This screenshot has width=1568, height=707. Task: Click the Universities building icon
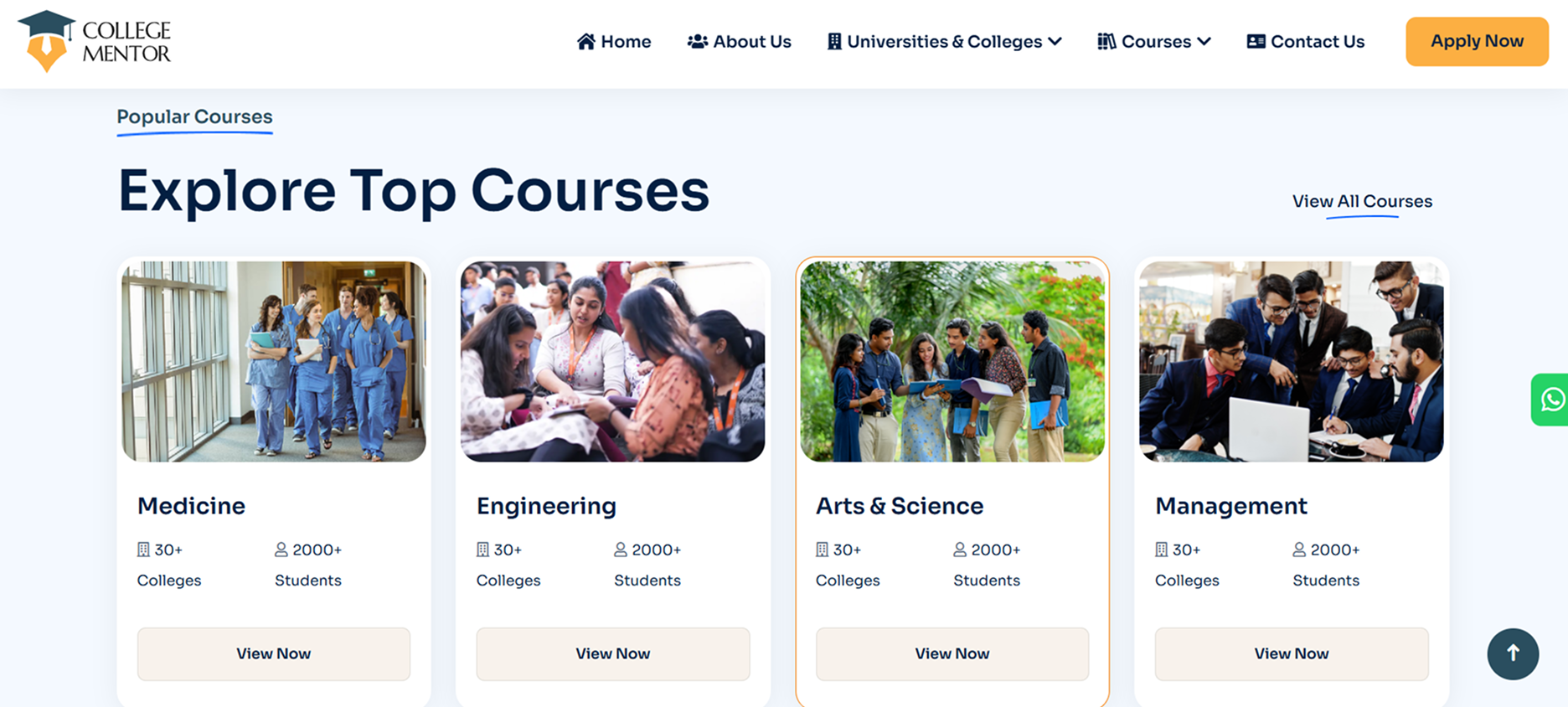coord(834,42)
